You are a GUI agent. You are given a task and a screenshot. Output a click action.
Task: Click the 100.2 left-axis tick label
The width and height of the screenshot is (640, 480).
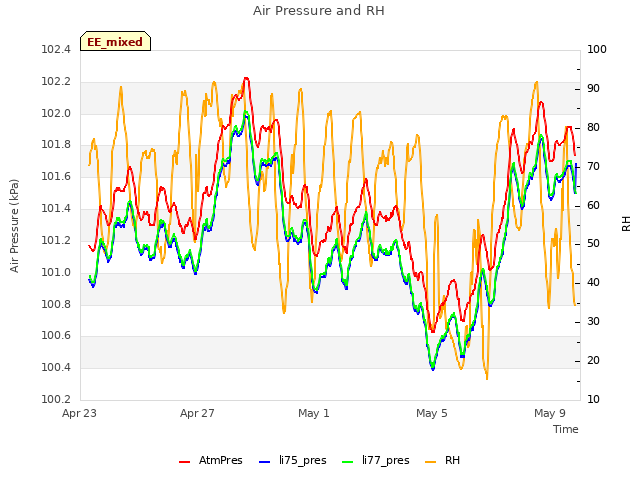pos(56,399)
